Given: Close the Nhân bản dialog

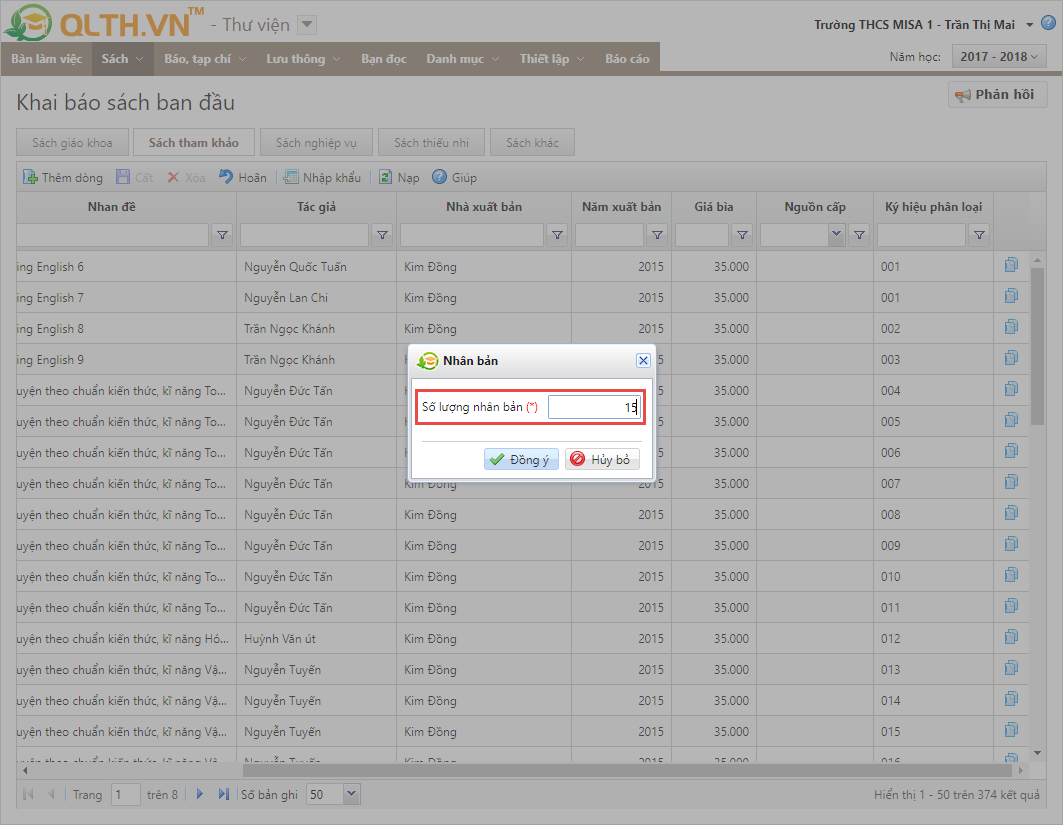Looking at the screenshot, I should click(643, 360).
